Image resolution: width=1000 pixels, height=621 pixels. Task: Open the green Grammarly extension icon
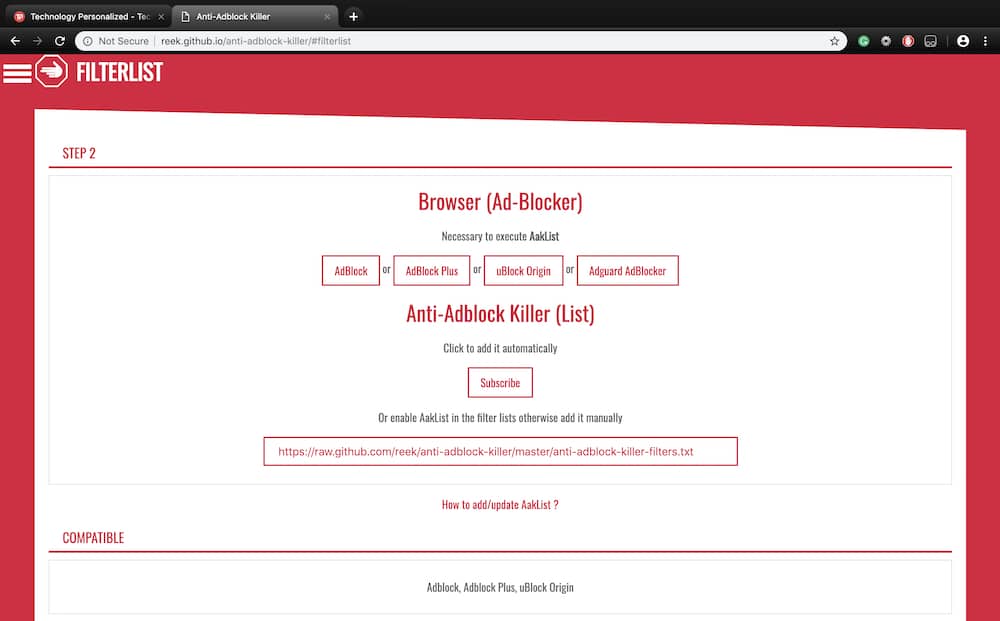(x=864, y=41)
